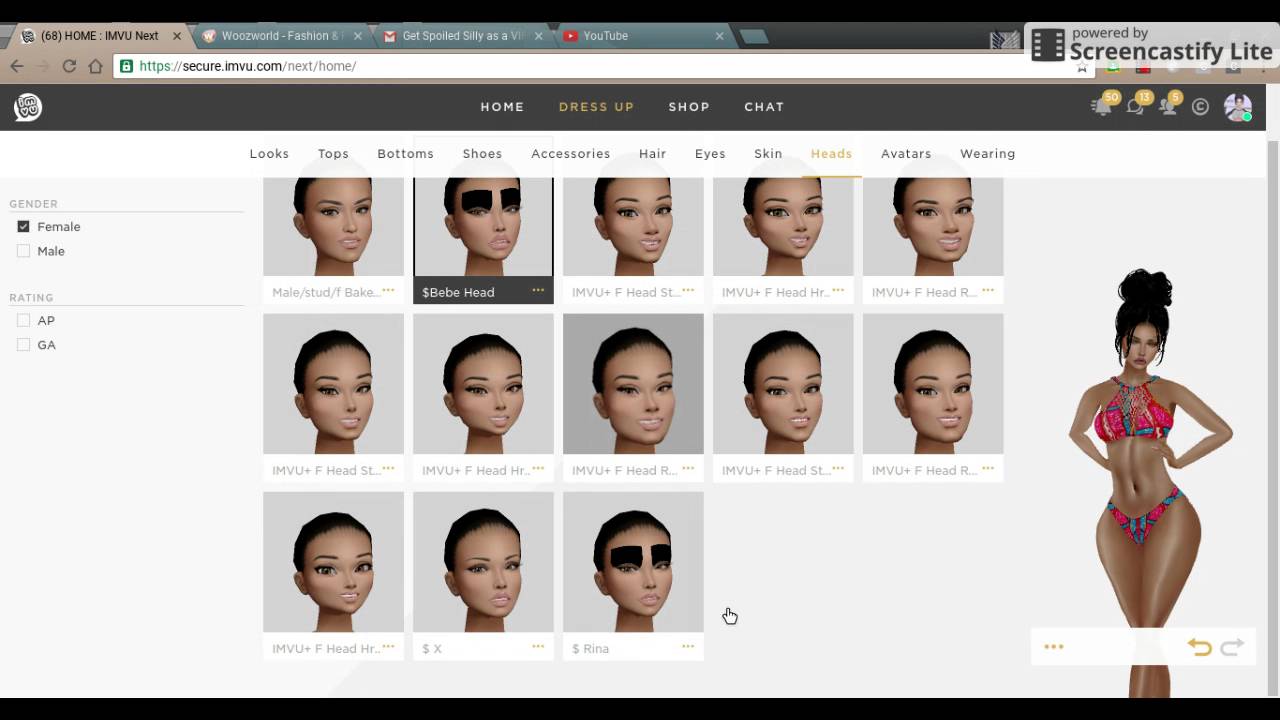The height and width of the screenshot is (720, 1280).
Task: Check the Male gender filter
Action: pyautogui.click(x=23, y=251)
